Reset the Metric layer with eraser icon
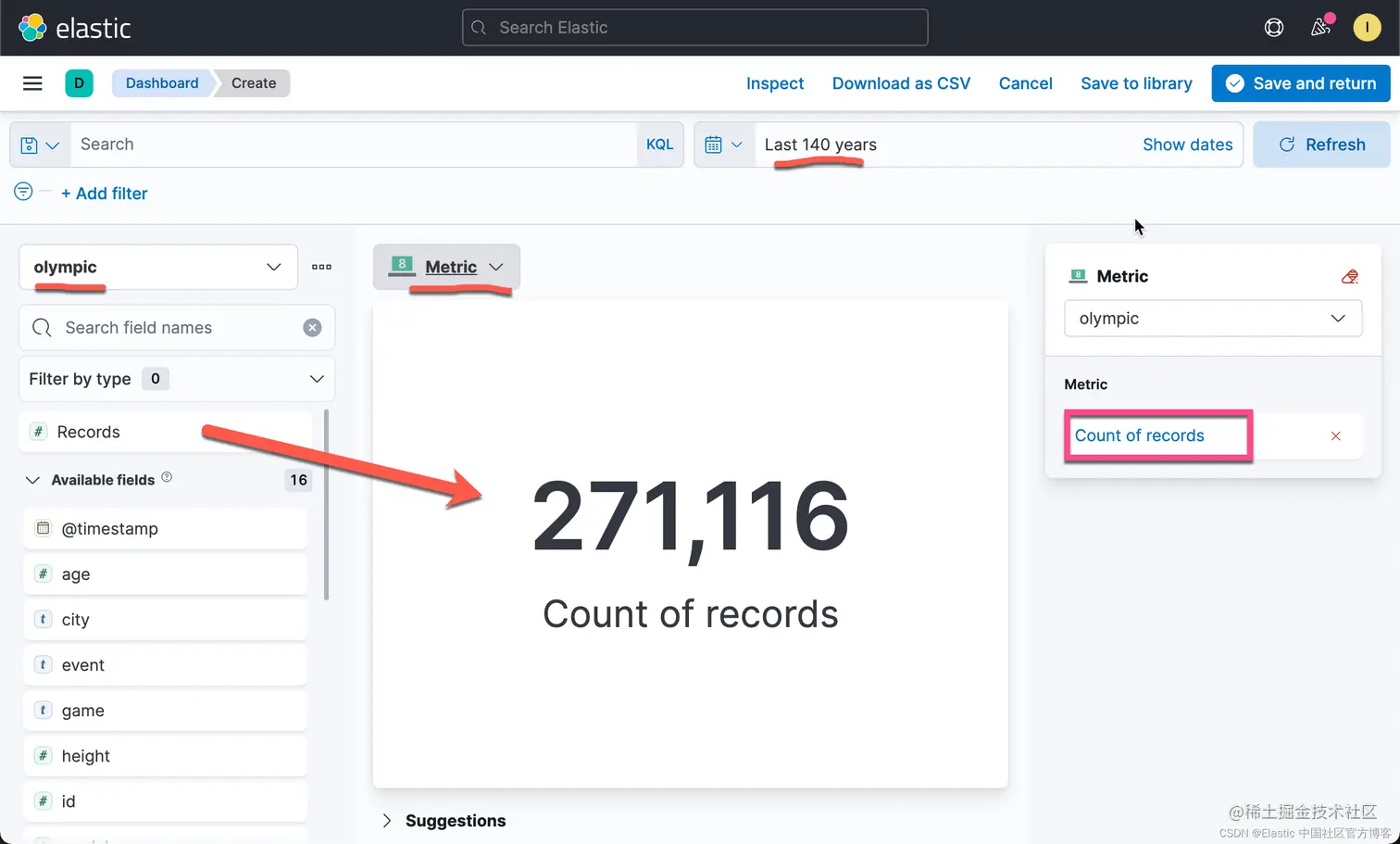1400x844 pixels. [1350, 276]
